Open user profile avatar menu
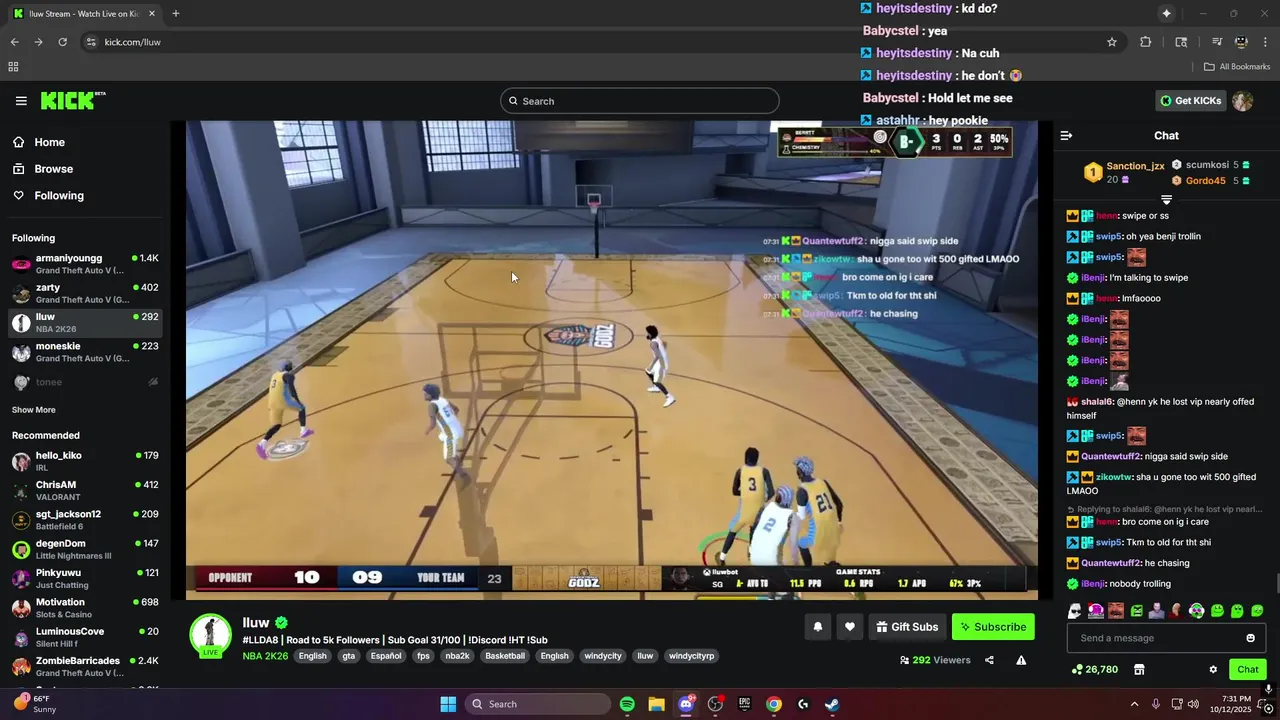The image size is (1280, 720). (1242, 101)
